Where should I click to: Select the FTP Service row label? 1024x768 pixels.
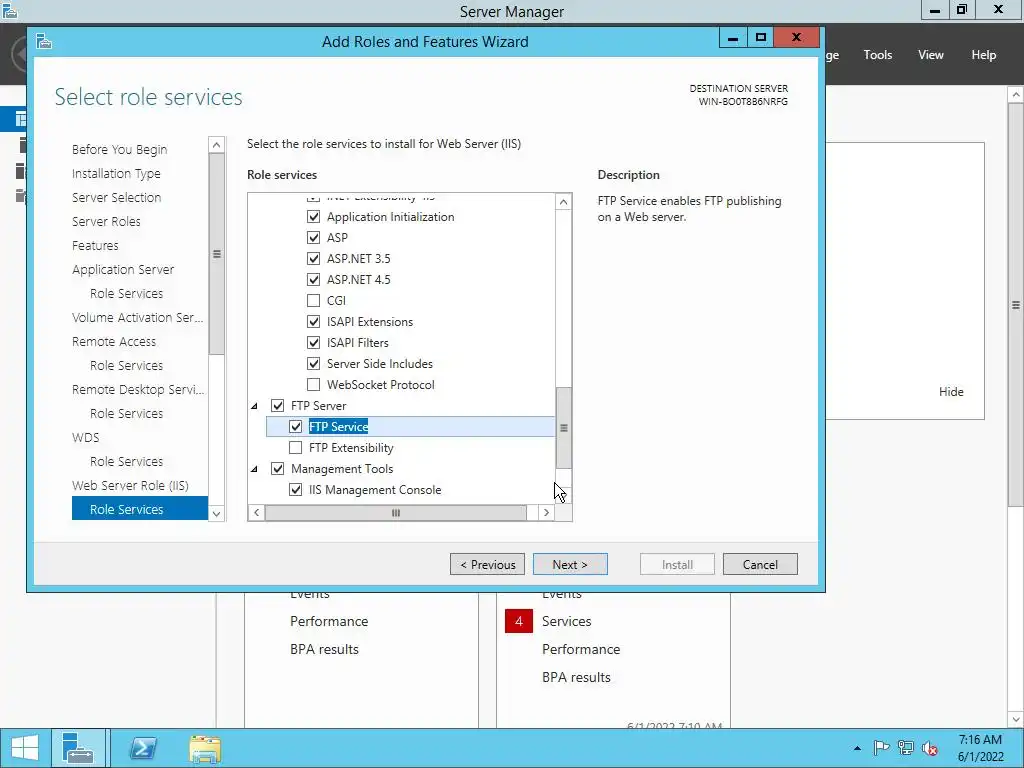click(x=338, y=426)
